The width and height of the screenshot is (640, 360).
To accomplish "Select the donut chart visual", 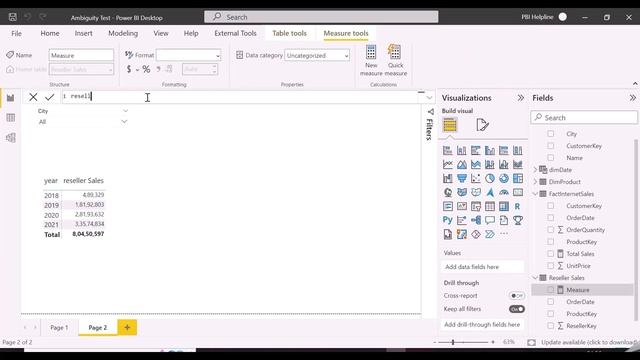I will pos(504,178).
